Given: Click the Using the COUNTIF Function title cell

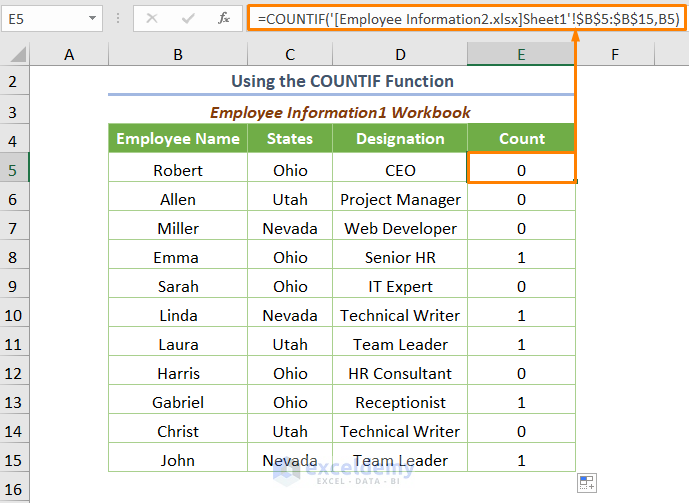Looking at the screenshot, I should [342, 81].
